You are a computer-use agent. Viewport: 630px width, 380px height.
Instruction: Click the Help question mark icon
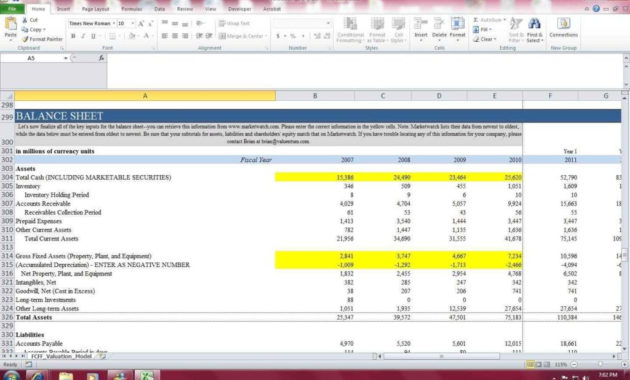pos(596,8)
